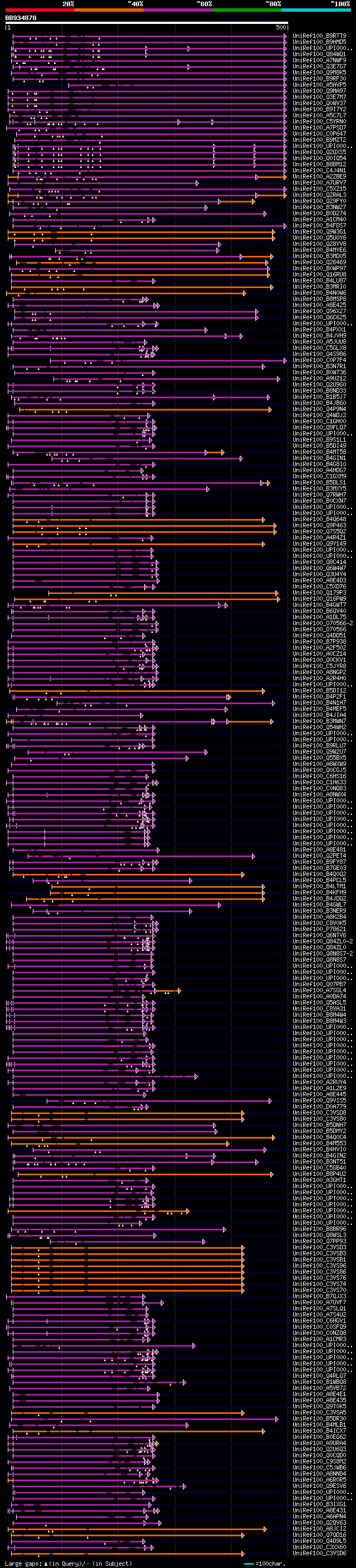
Task: Click UniRef100_Q9W3G1 label
Action: pos(319,231)
